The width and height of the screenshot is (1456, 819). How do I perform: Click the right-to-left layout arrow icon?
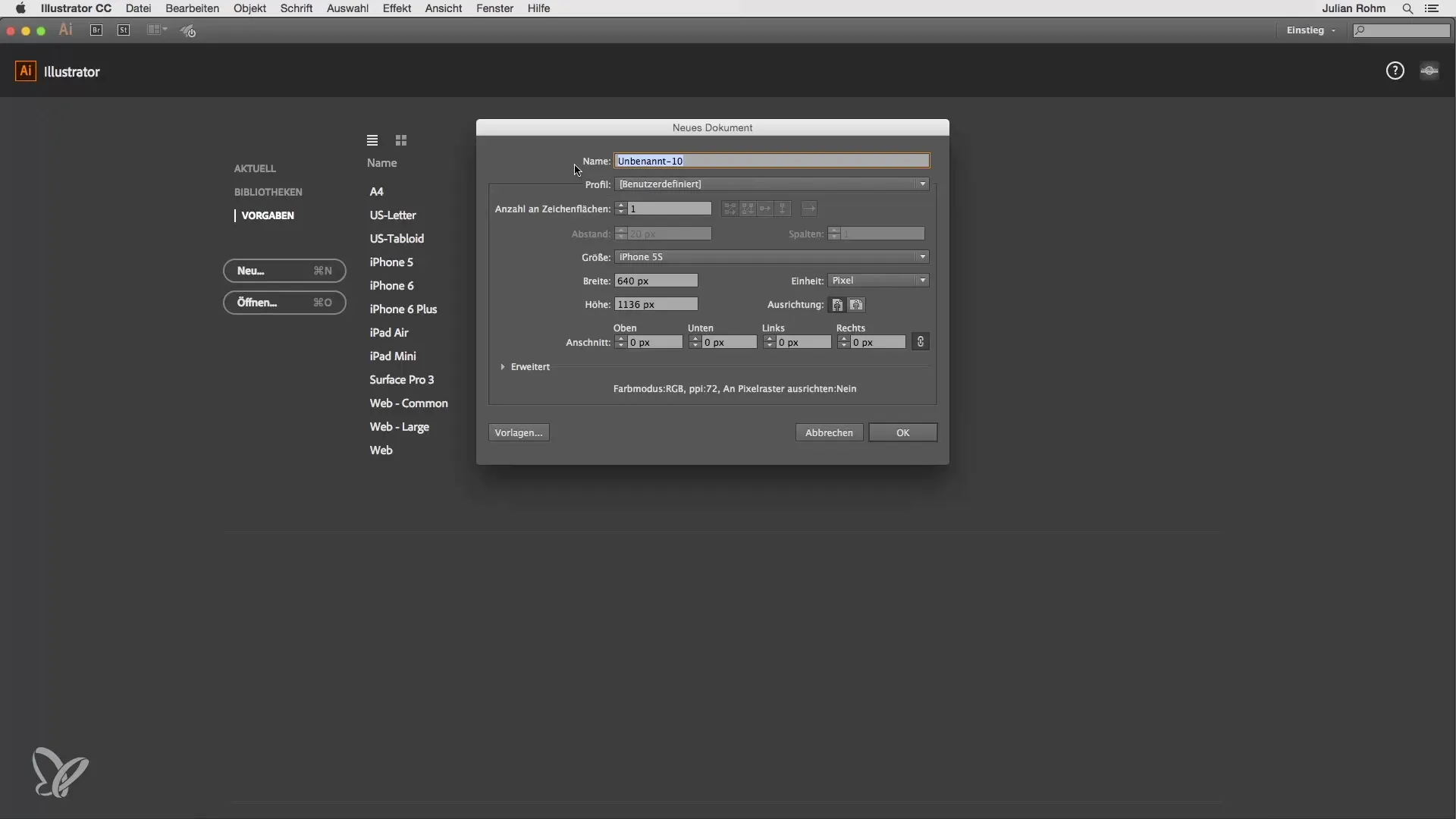point(809,209)
